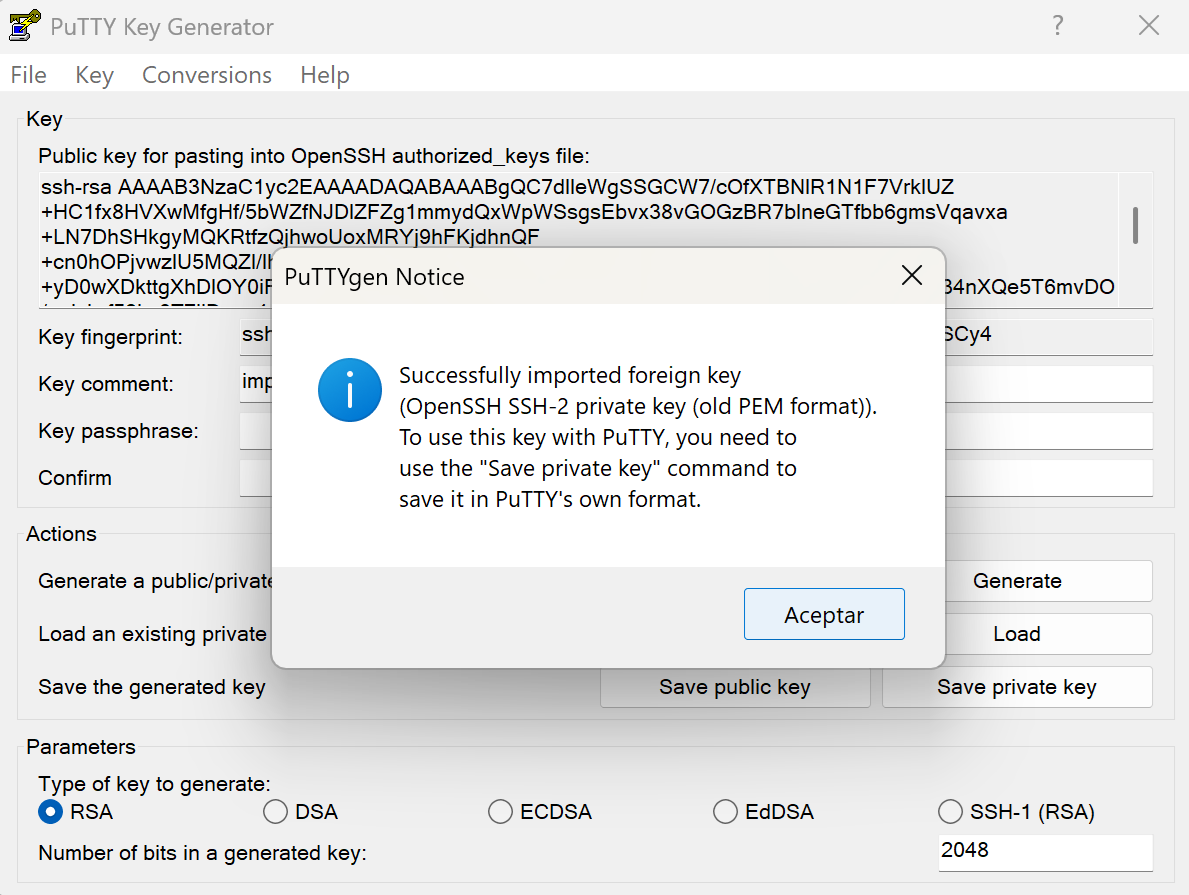This screenshot has height=895, width=1189.
Task: Click Save private key button
Action: point(1017,687)
